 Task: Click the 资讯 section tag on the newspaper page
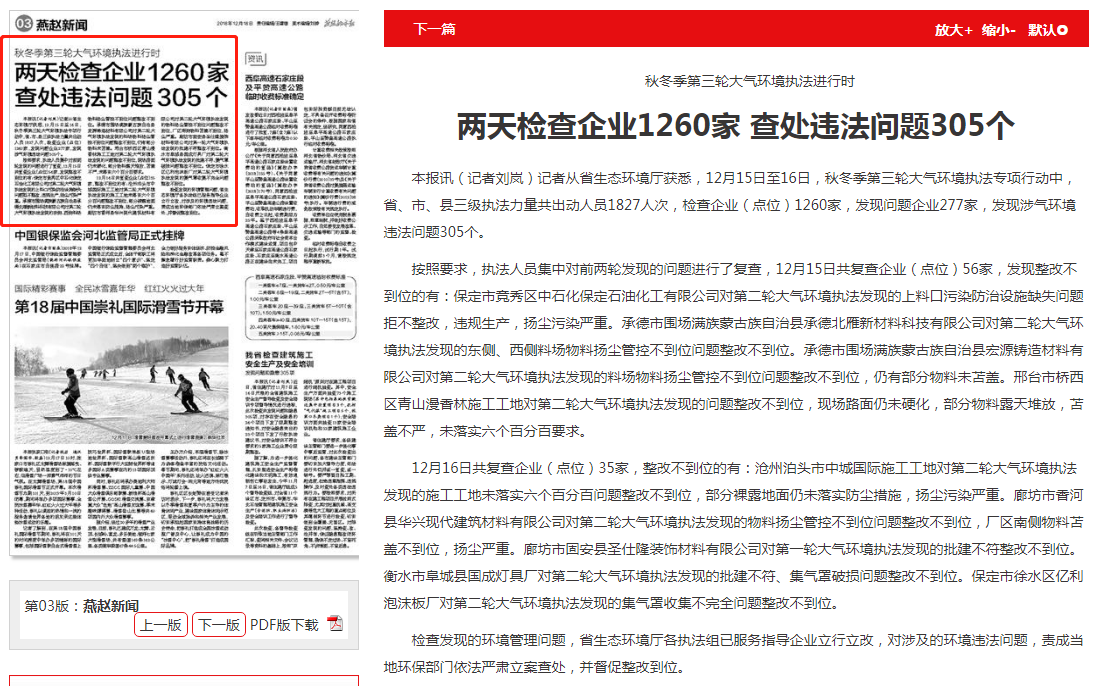click(x=256, y=59)
